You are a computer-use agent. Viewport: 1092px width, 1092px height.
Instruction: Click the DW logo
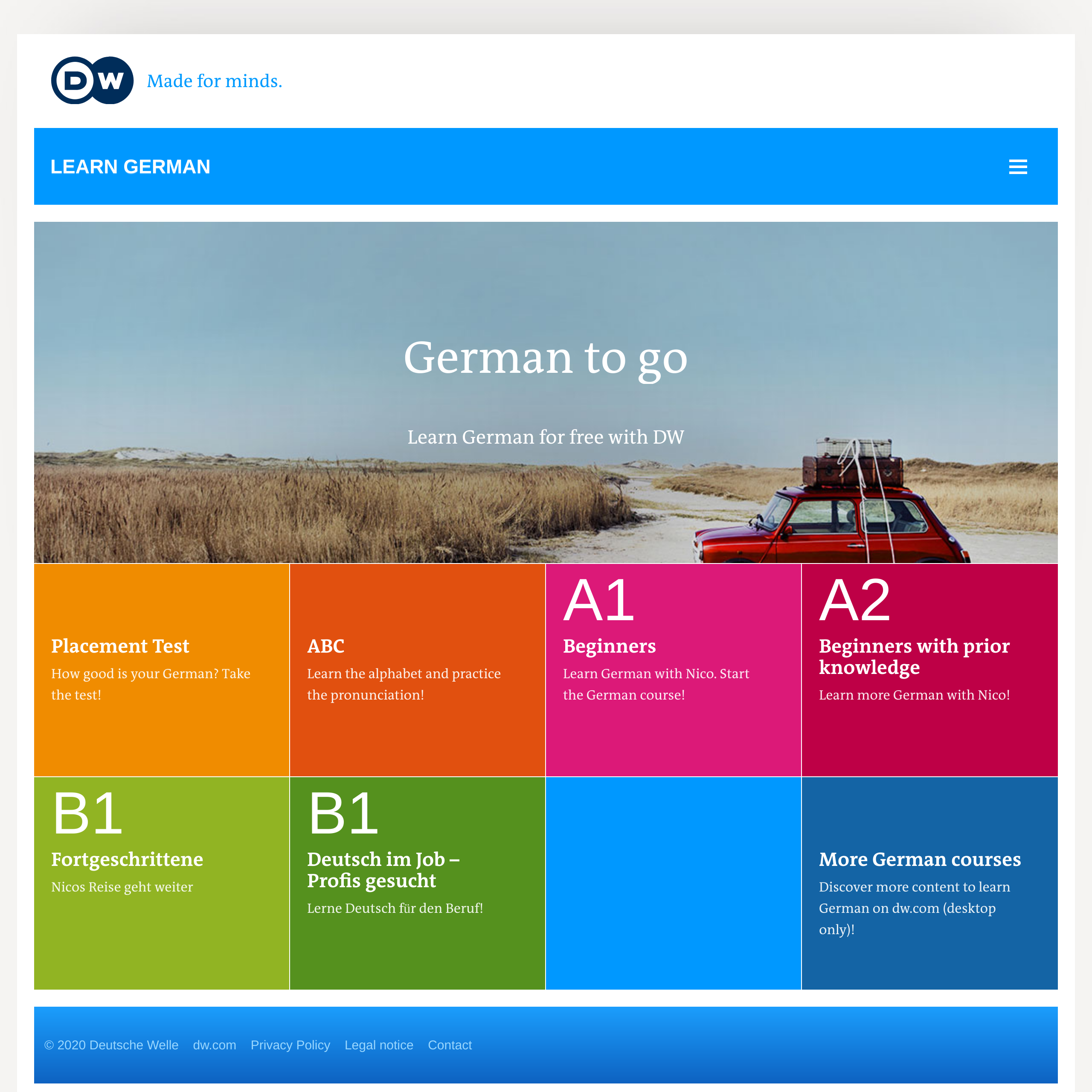tap(92, 80)
